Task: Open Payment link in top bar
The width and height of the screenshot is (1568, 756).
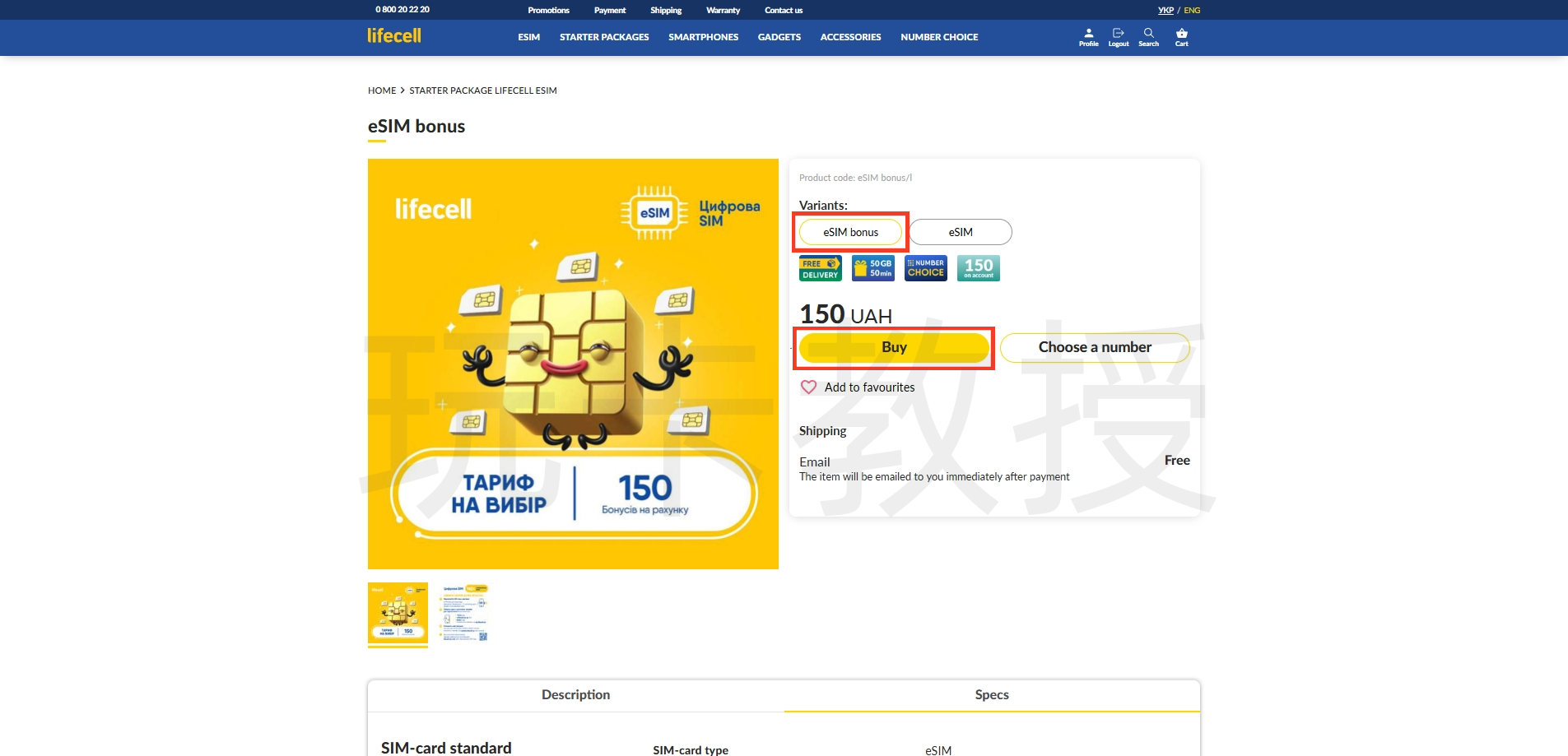Action: tap(610, 10)
